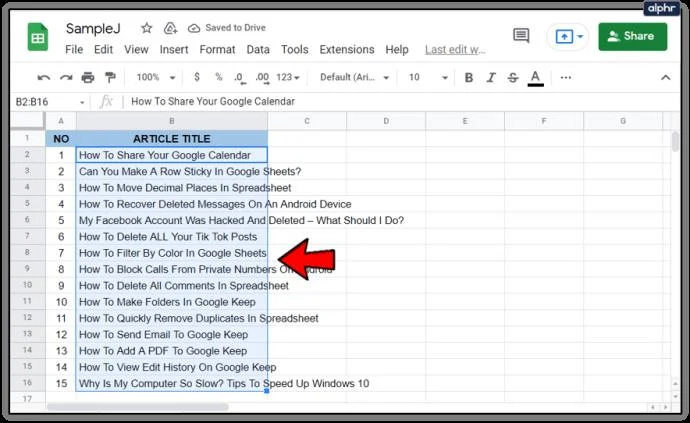Select the Paint format tool
This screenshot has height=423, width=690.
pyautogui.click(x=110, y=77)
